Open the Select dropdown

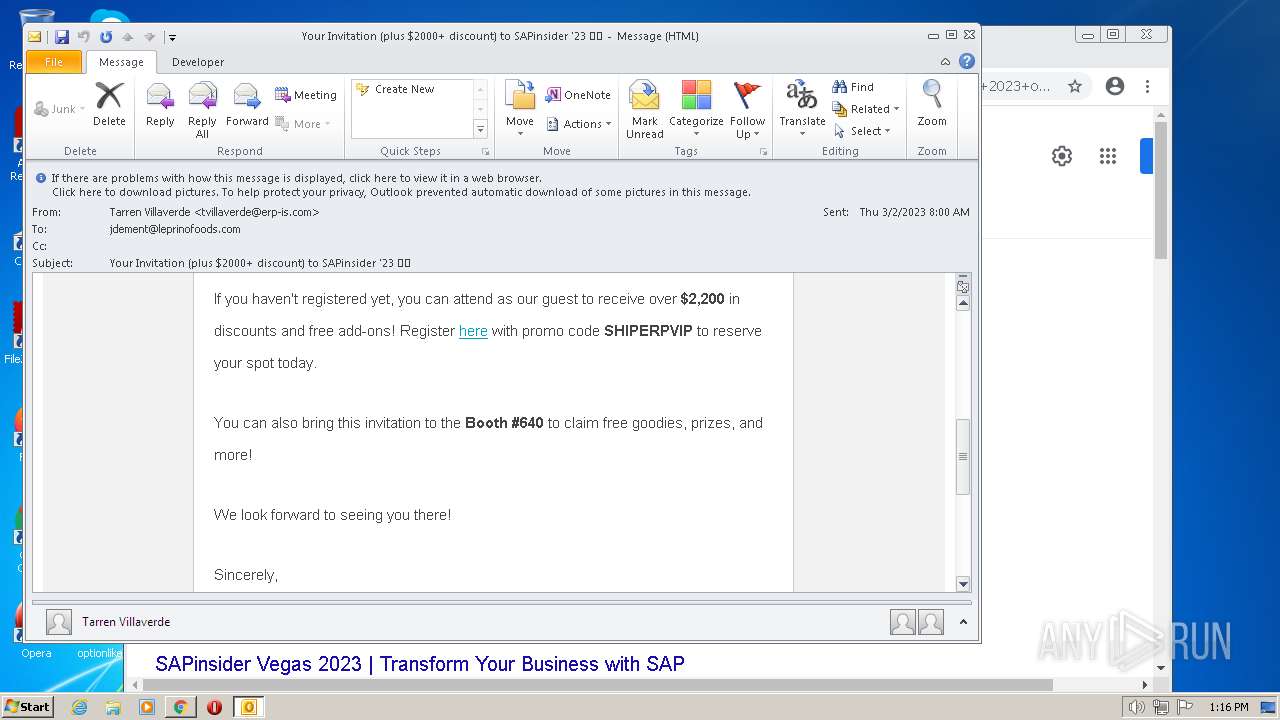click(860, 131)
